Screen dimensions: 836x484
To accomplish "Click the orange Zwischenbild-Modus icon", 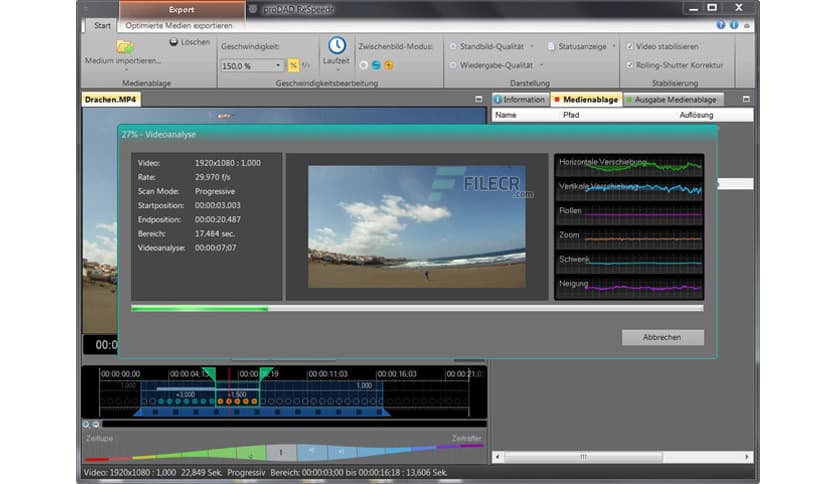I will (x=388, y=65).
